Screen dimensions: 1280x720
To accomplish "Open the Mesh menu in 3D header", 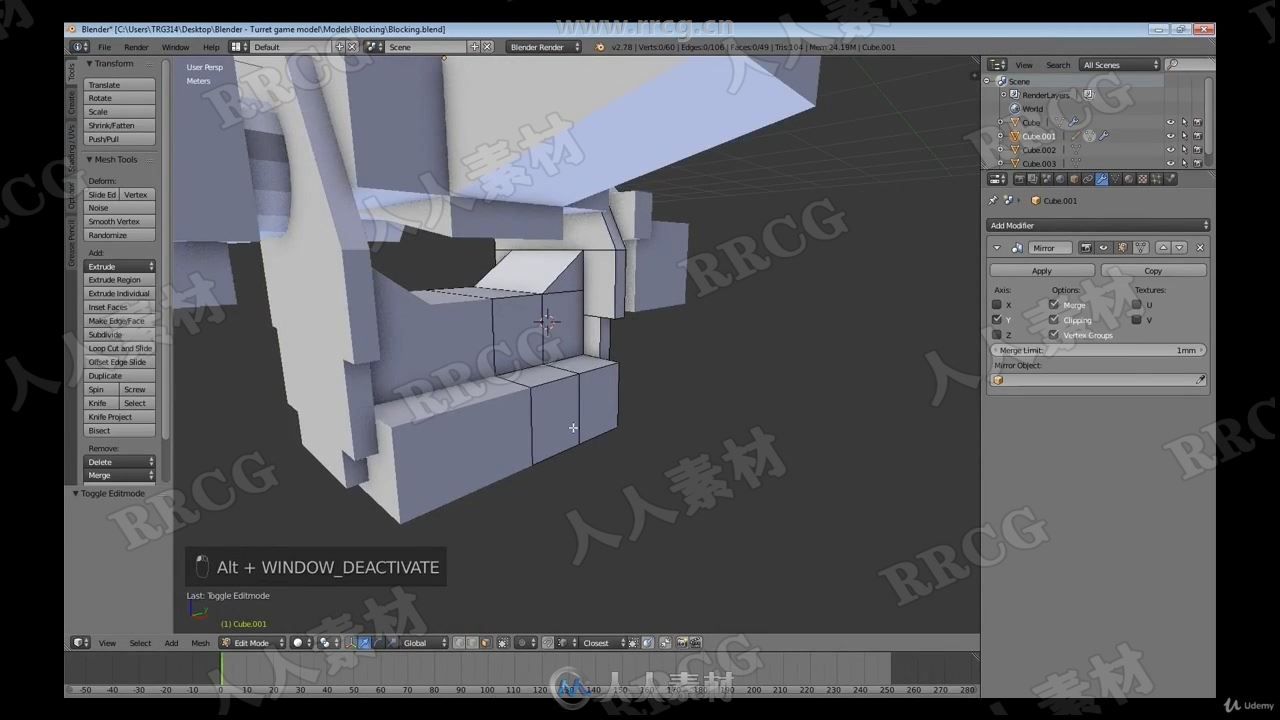I will click(x=200, y=643).
